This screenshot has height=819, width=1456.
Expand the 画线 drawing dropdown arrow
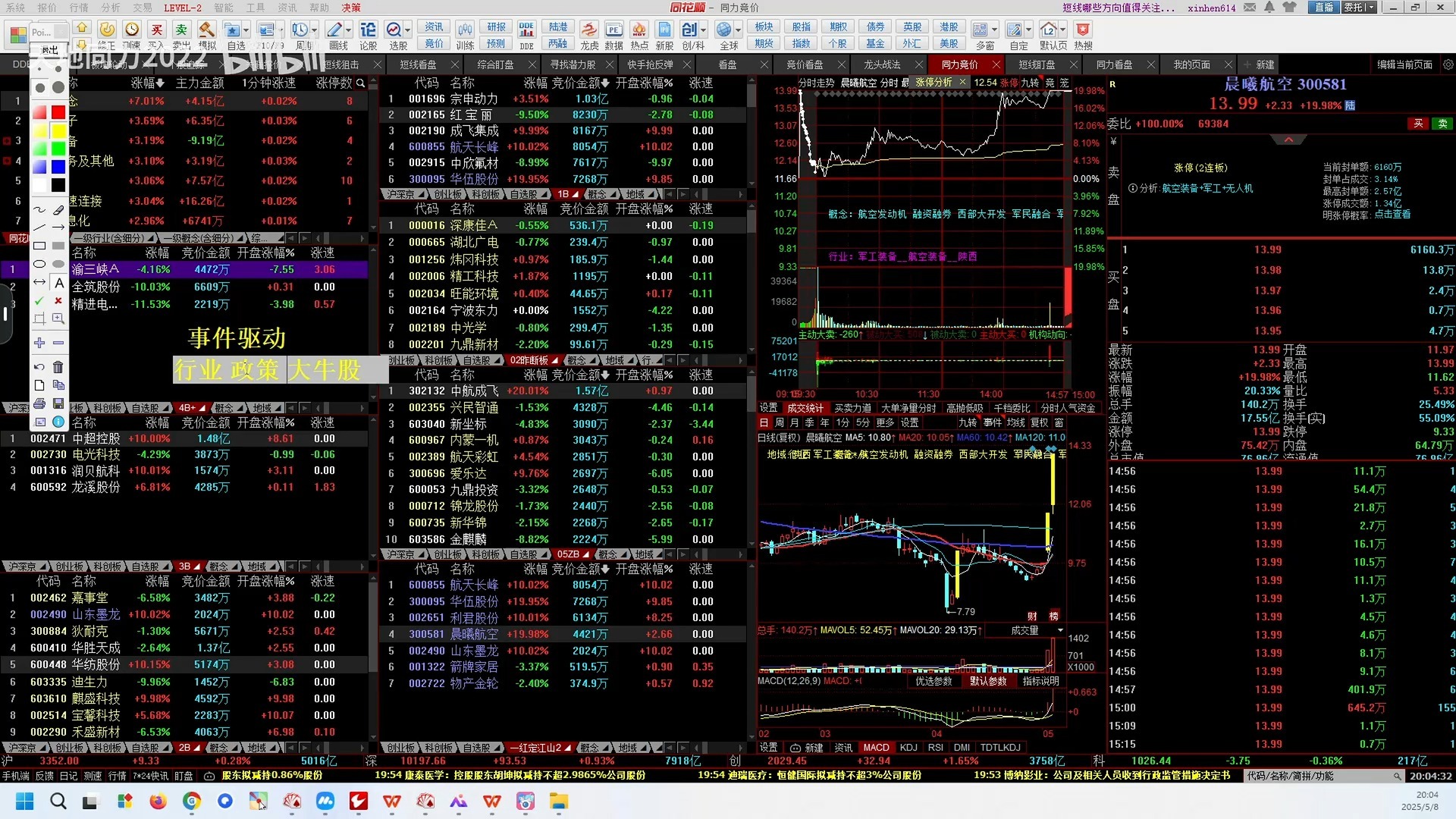point(349,30)
